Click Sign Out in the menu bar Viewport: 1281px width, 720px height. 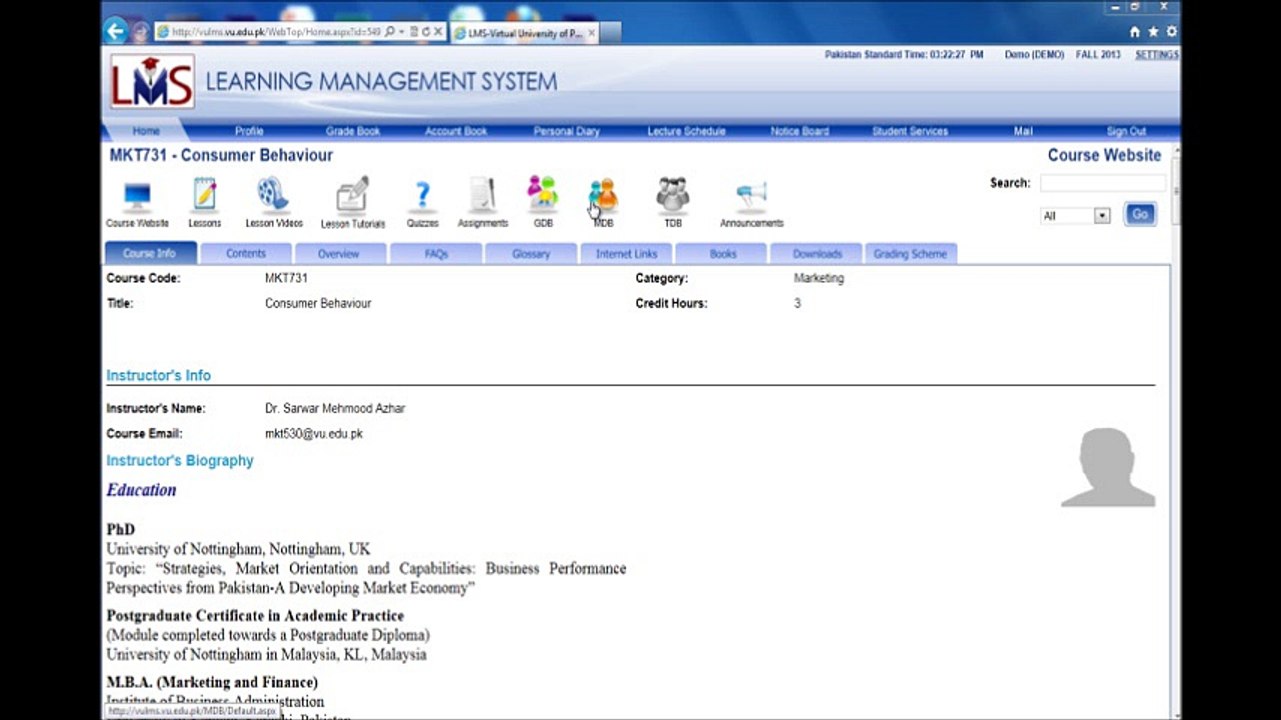(1126, 131)
